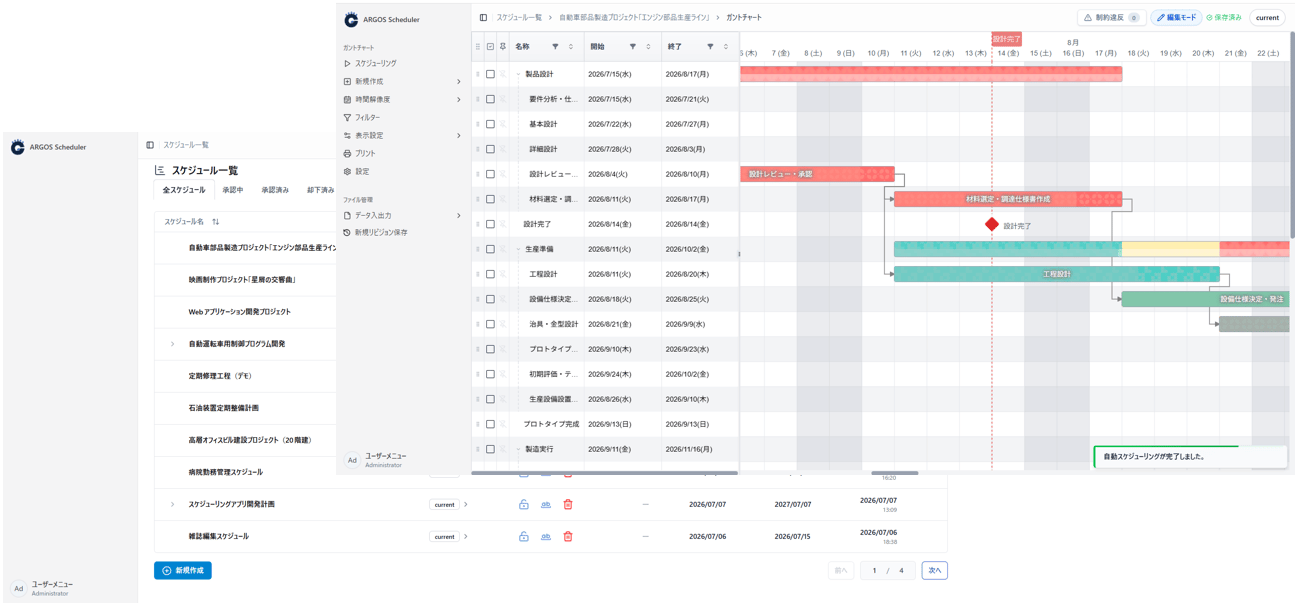This screenshot has height=605, width=1300.
Task: Click the pin icon in table header
Action: 503,47
